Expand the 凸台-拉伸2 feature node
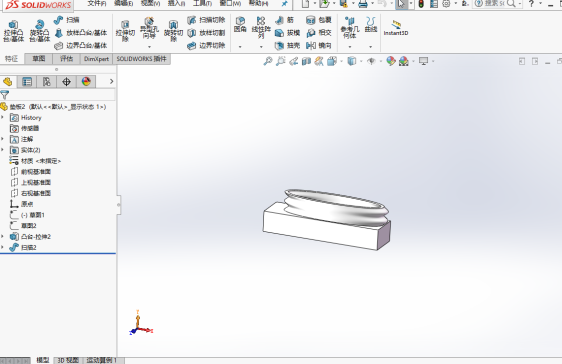This screenshot has width=562, height=364. point(3,236)
